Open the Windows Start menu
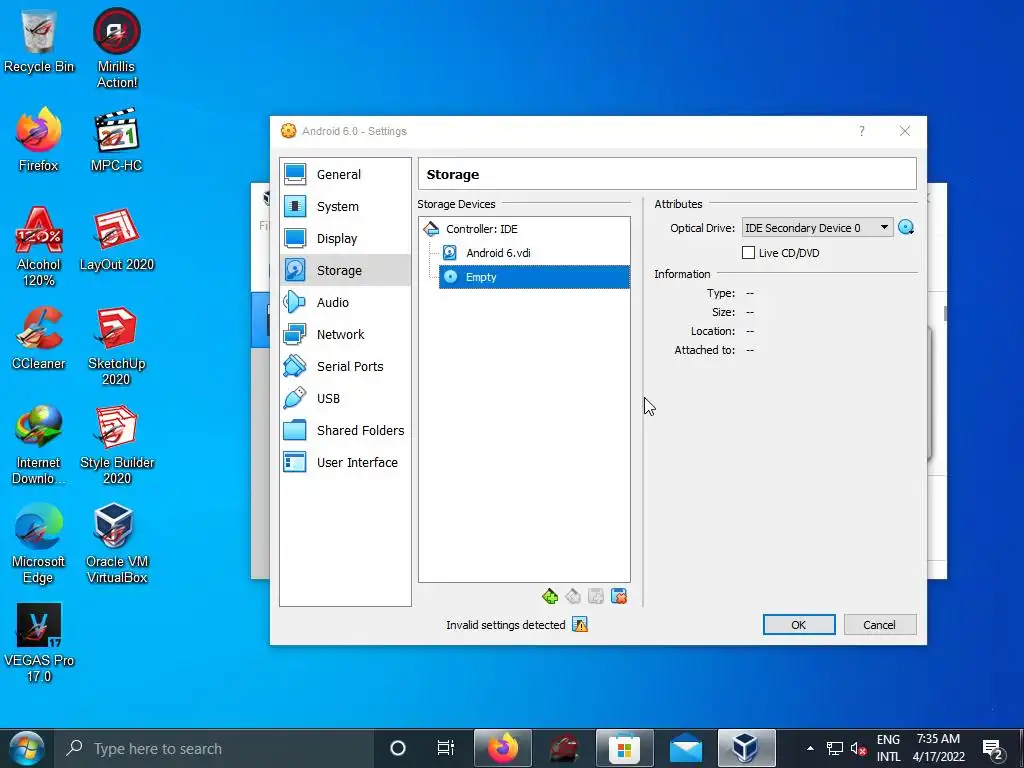1024x768 pixels. tap(26, 748)
